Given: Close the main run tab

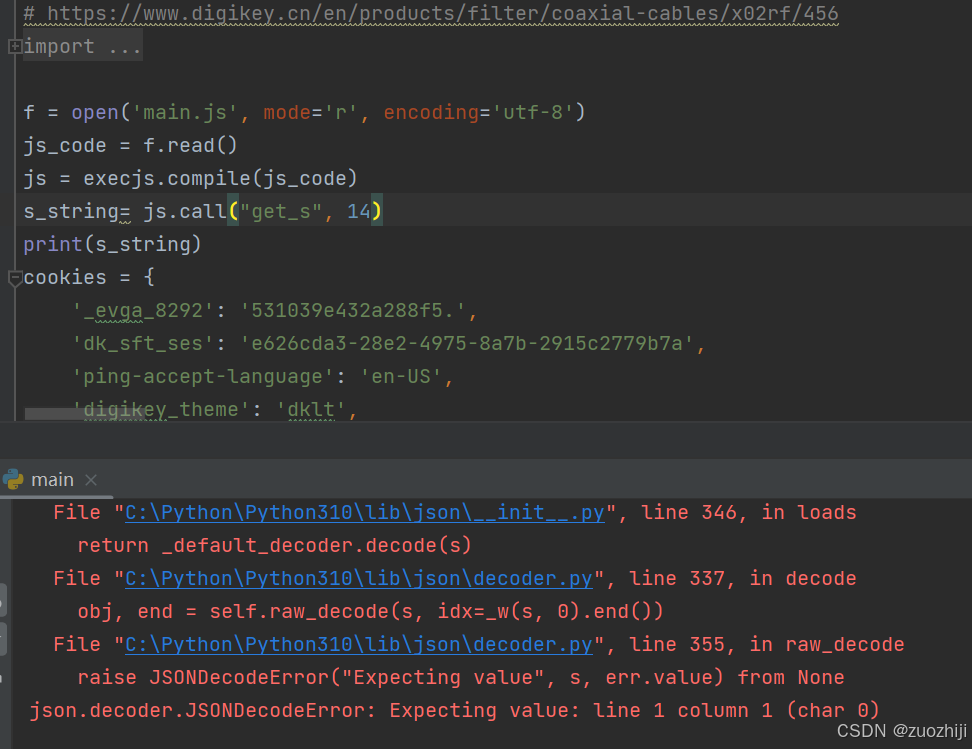Looking at the screenshot, I should pos(90,480).
